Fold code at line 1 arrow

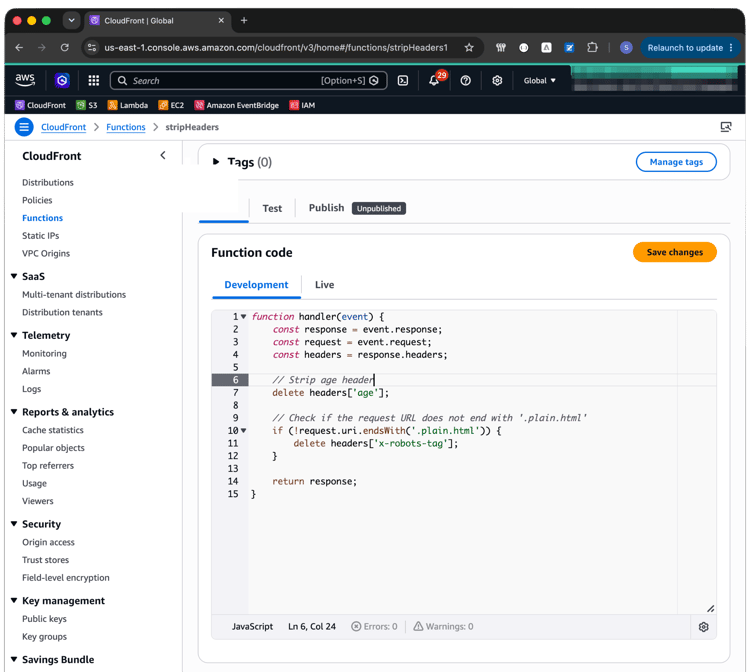[x=243, y=316]
